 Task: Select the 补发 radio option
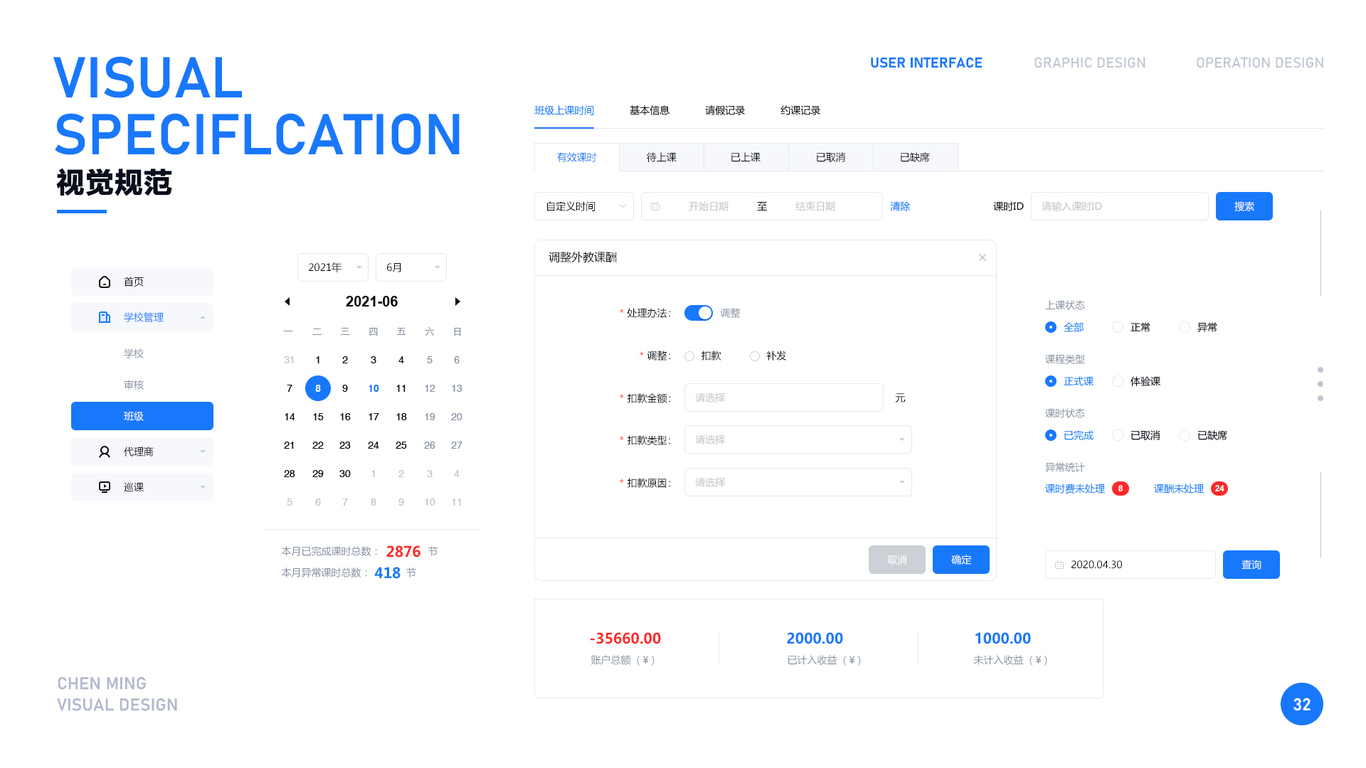[755, 356]
